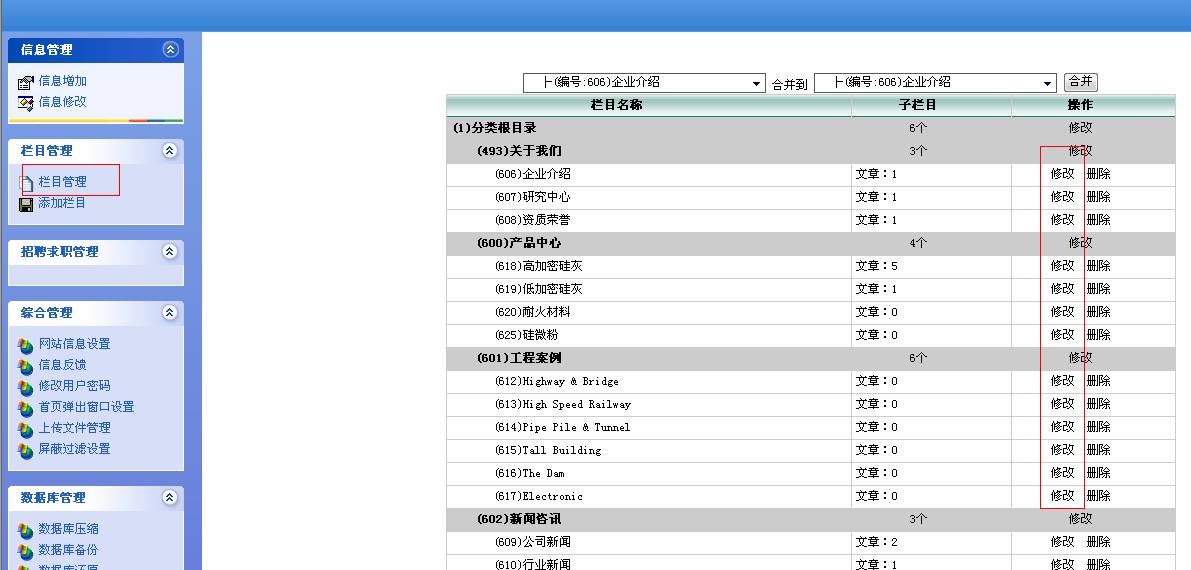This screenshot has width=1191, height=570.
Task: Click 修改 for (601)工程案例 row
Action: tap(1080, 357)
